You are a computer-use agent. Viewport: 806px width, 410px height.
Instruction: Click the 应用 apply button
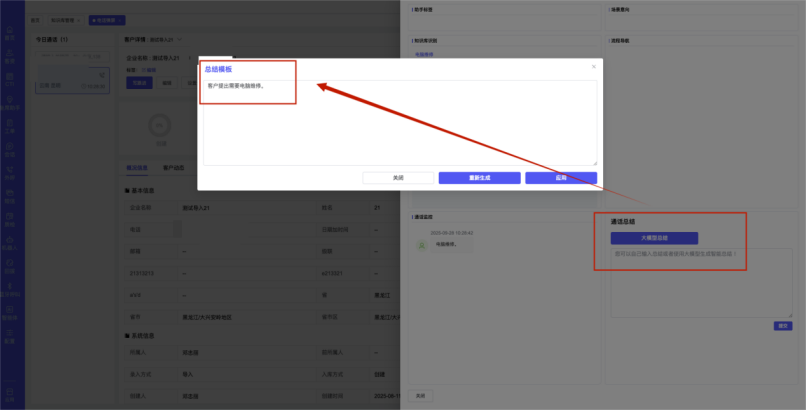561,178
